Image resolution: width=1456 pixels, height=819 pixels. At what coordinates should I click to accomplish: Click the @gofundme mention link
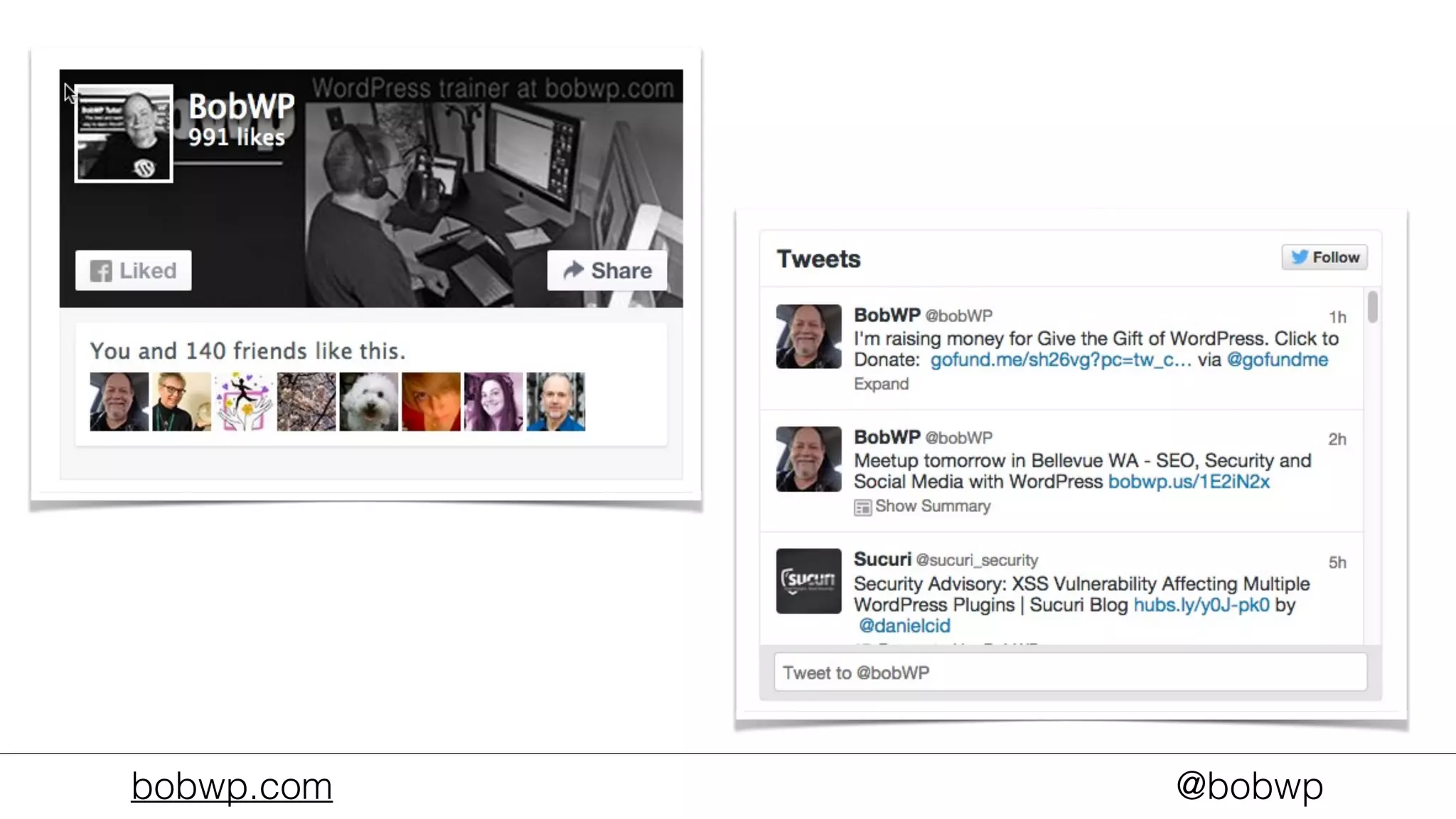point(1277,360)
